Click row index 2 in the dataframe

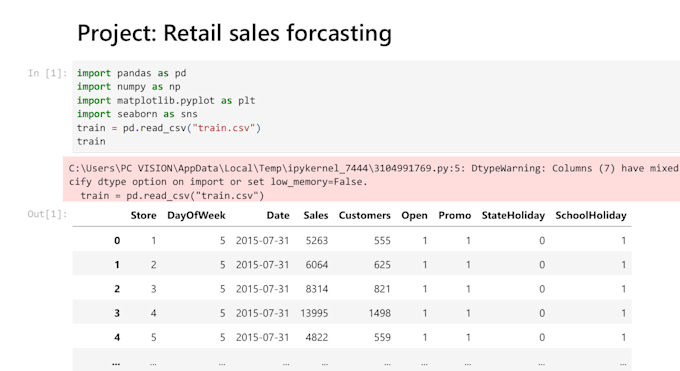click(117, 289)
